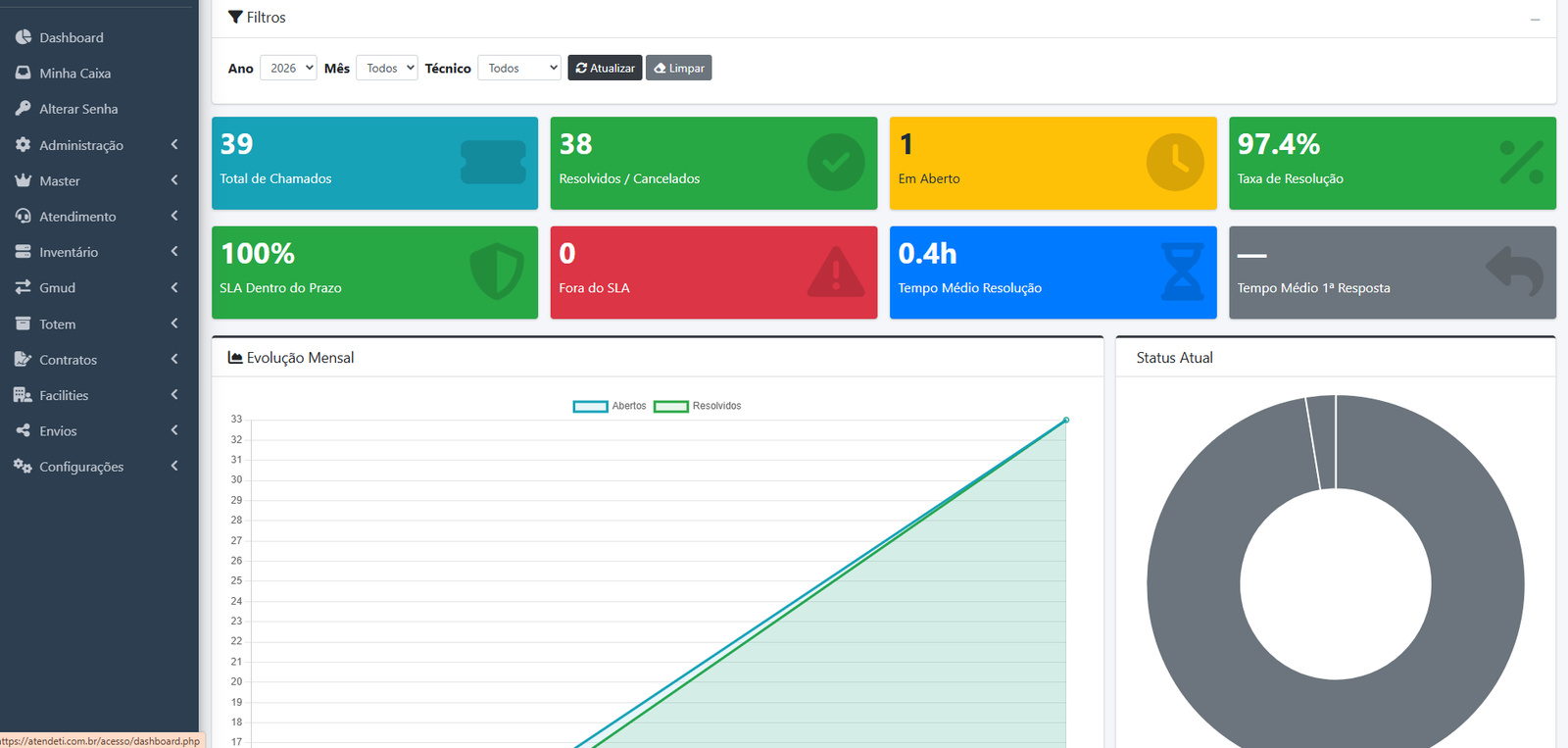Screen dimensions: 1568x748
Task: Open the Em Aberto card
Action: (1053, 163)
